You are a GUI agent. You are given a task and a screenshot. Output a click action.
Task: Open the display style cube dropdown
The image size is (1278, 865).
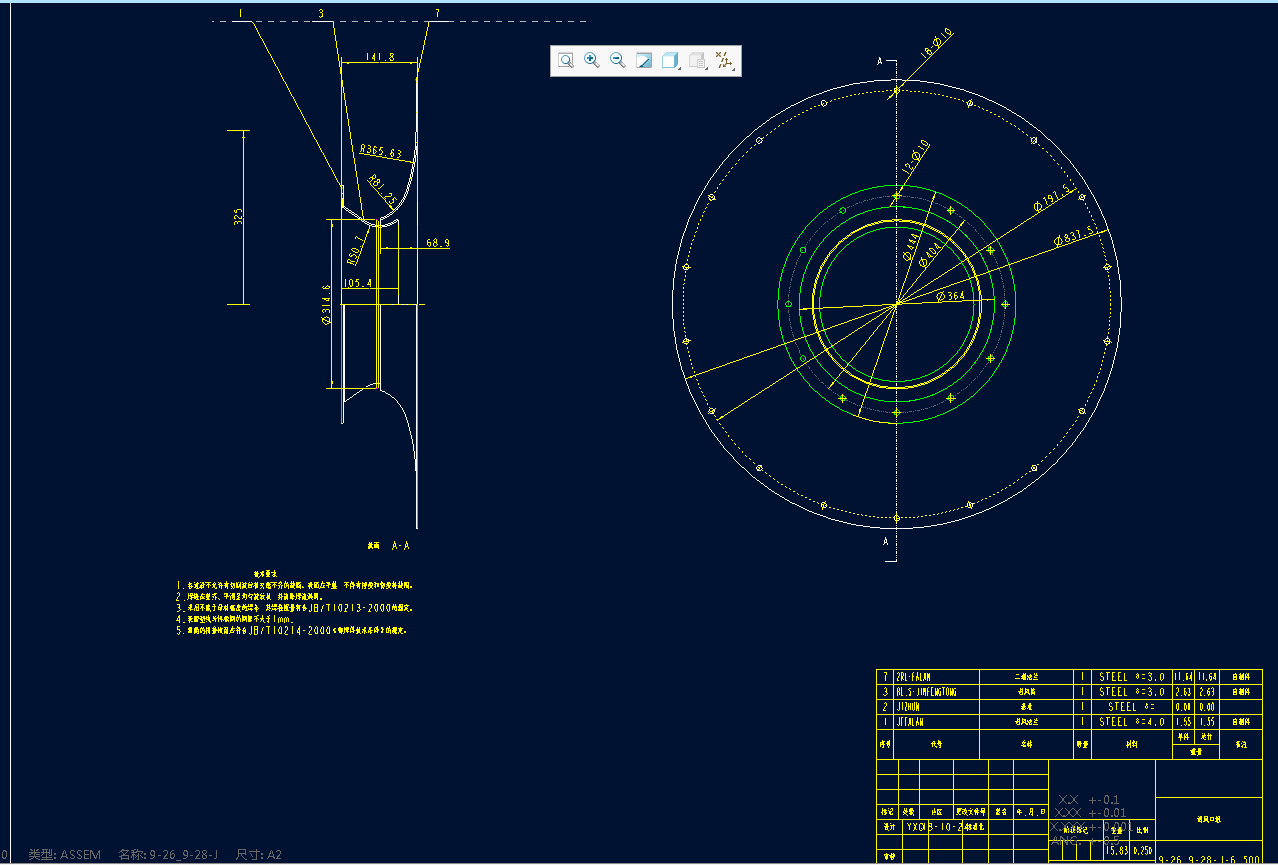coord(671,61)
